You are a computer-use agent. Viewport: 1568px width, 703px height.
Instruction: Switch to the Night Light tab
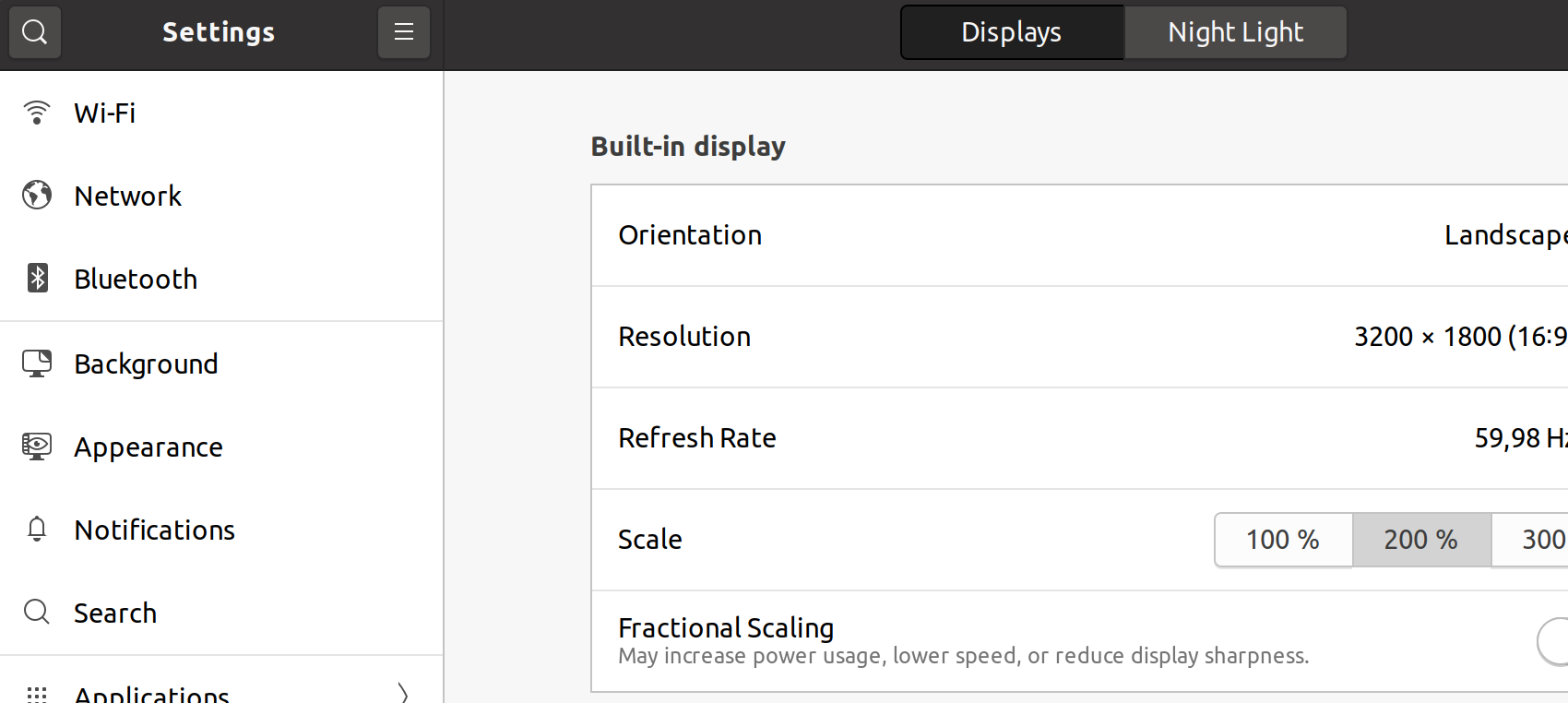[1236, 32]
